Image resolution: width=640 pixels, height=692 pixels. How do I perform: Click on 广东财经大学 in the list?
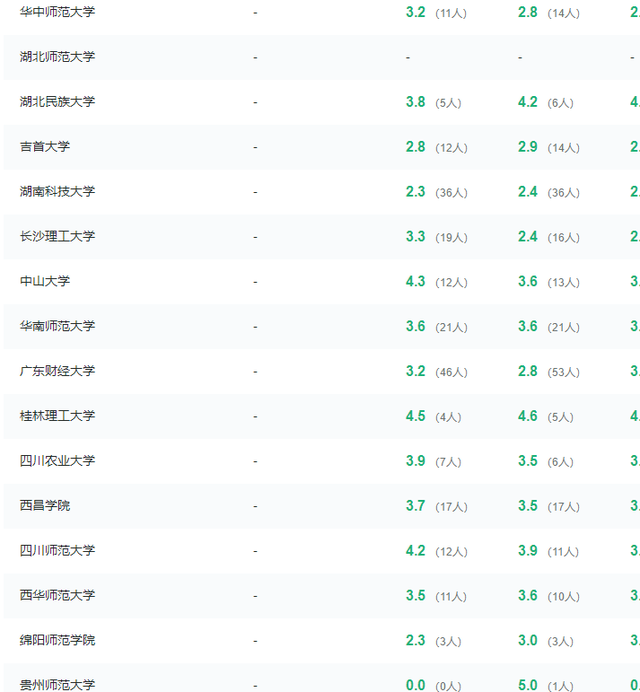(x=57, y=371)
